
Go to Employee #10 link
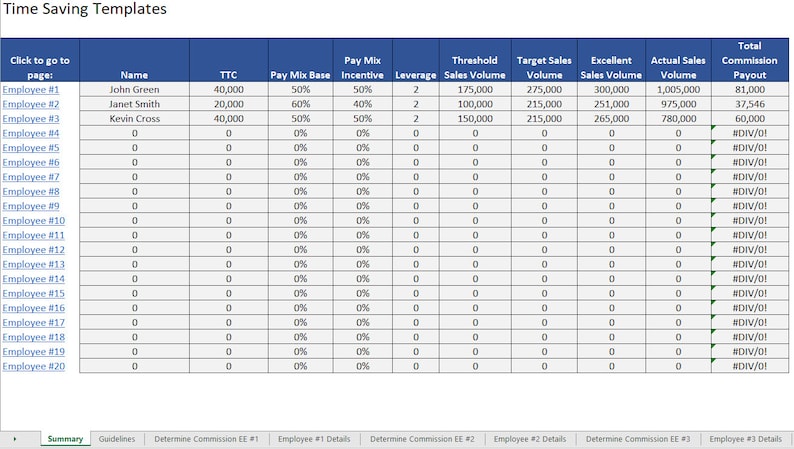[x=33, y=221]
